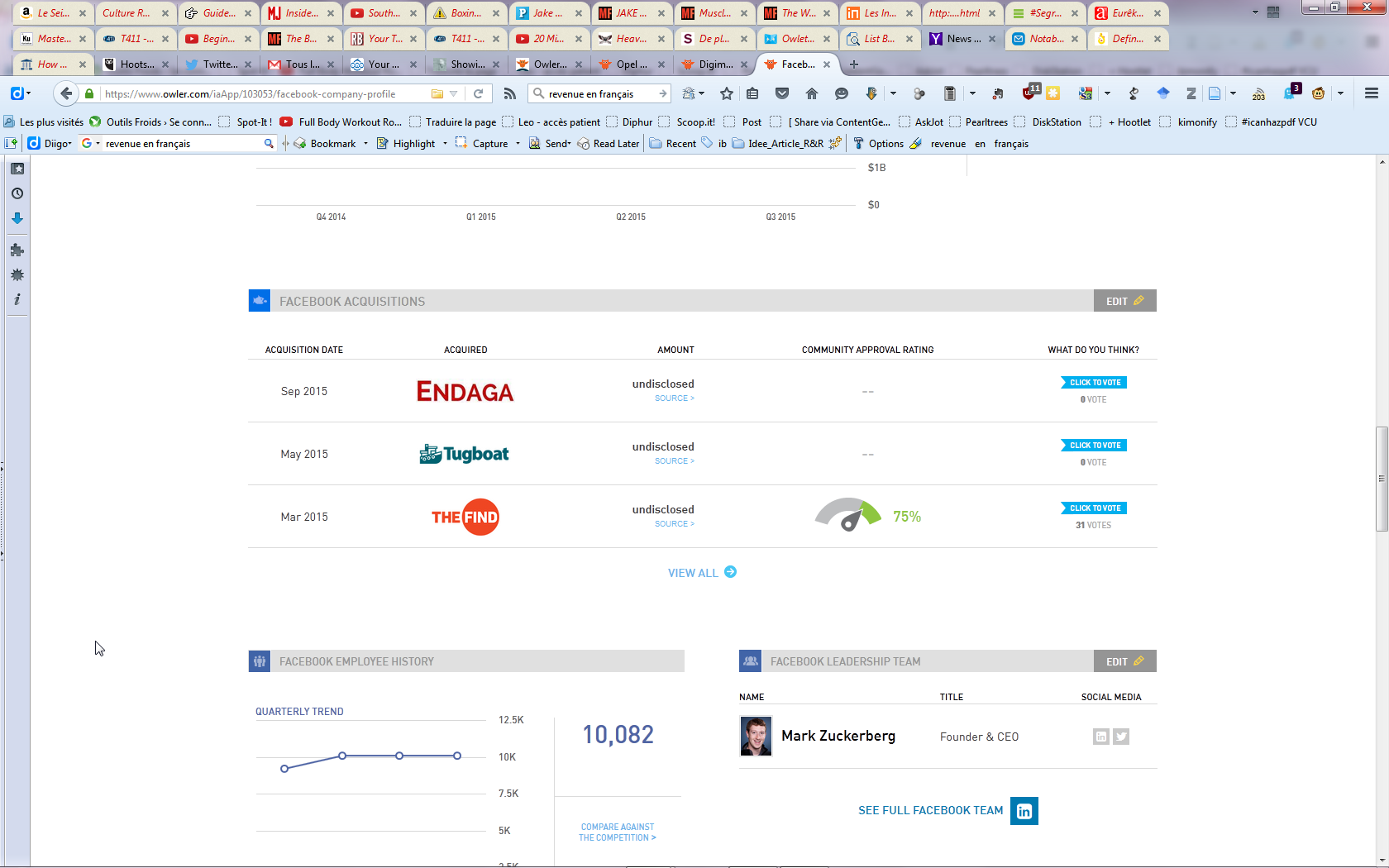The image size is (1389, 868).
Task: Open the Google search engine dropdown
Action: pos(89,143)
